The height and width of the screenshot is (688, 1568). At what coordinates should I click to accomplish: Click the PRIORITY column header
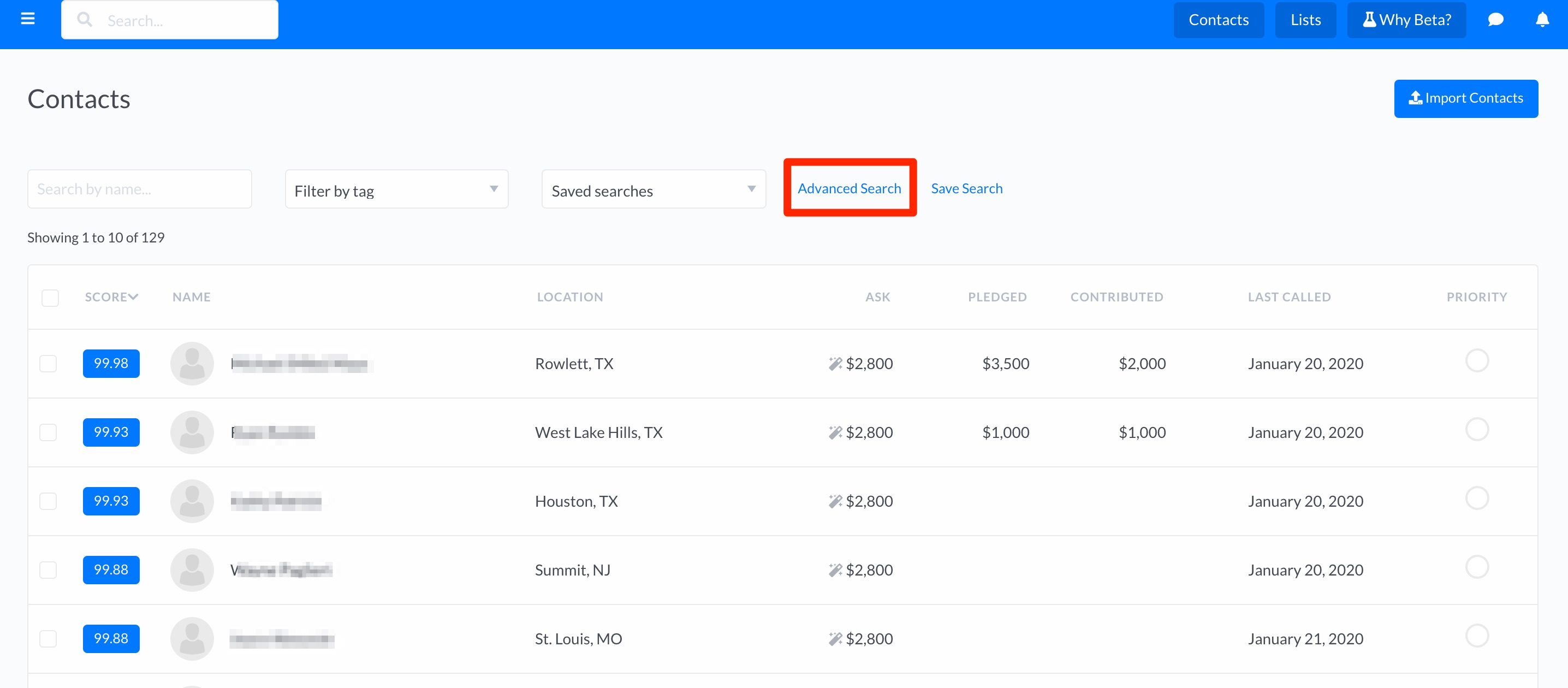tap(1477, 297)
